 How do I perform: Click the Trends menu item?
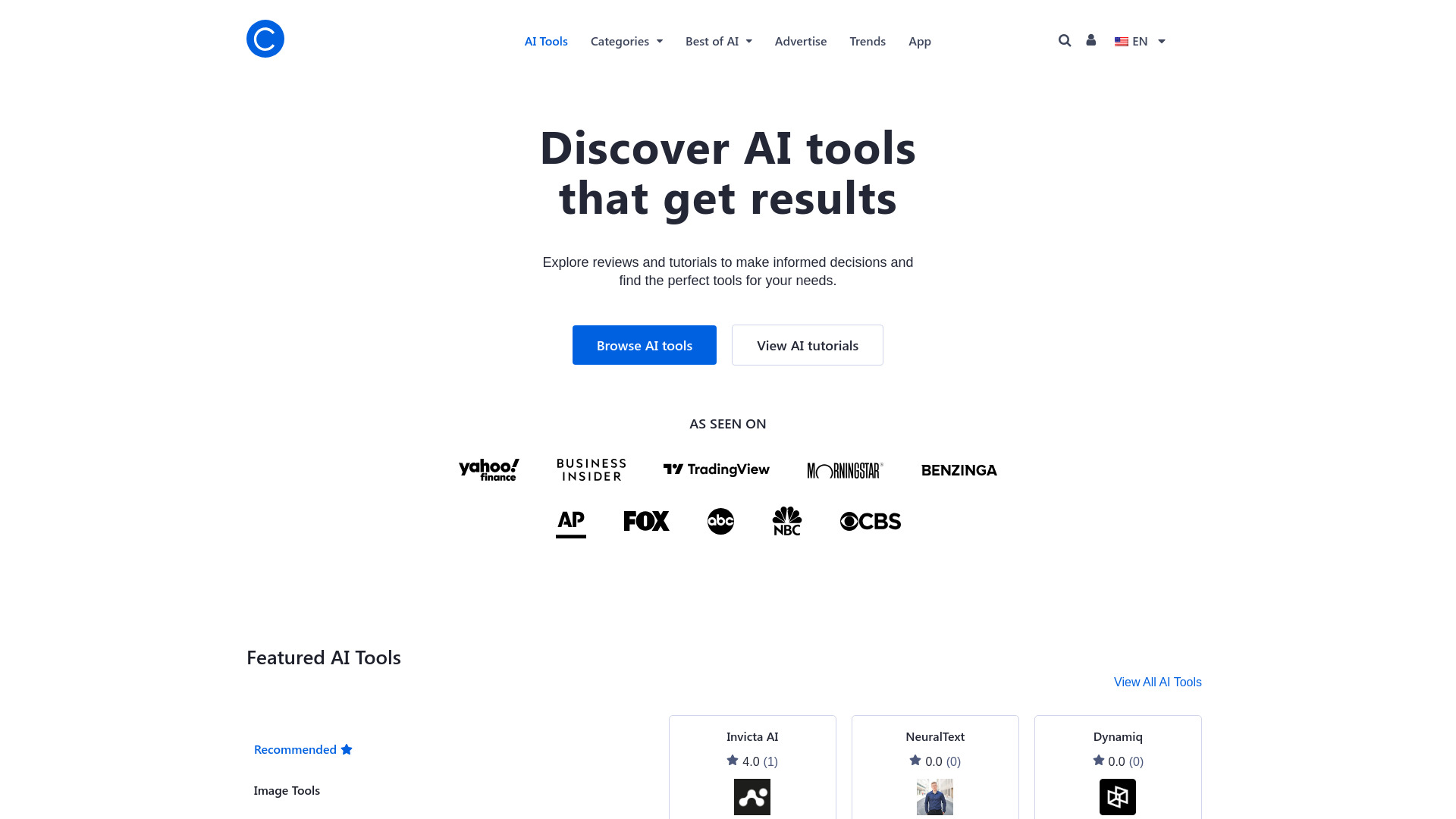(x=867, y=41)
